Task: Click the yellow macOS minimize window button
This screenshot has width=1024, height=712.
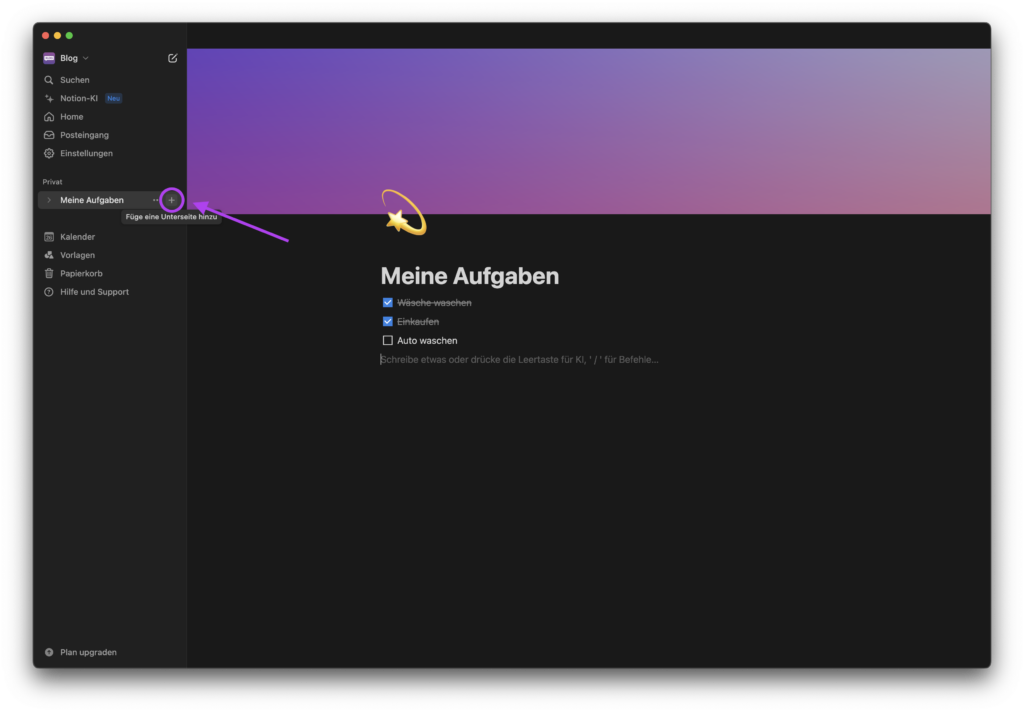Action: coord(57,35)
